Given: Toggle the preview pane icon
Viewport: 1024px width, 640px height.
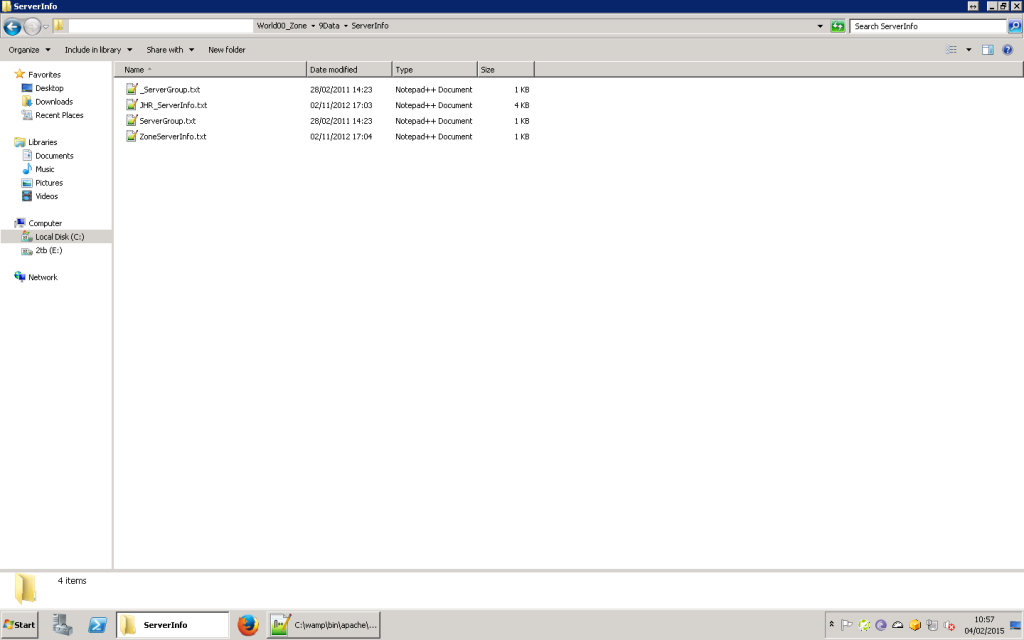Looking at the screenshot, I should pyautogui.click(x=987, y=49).
